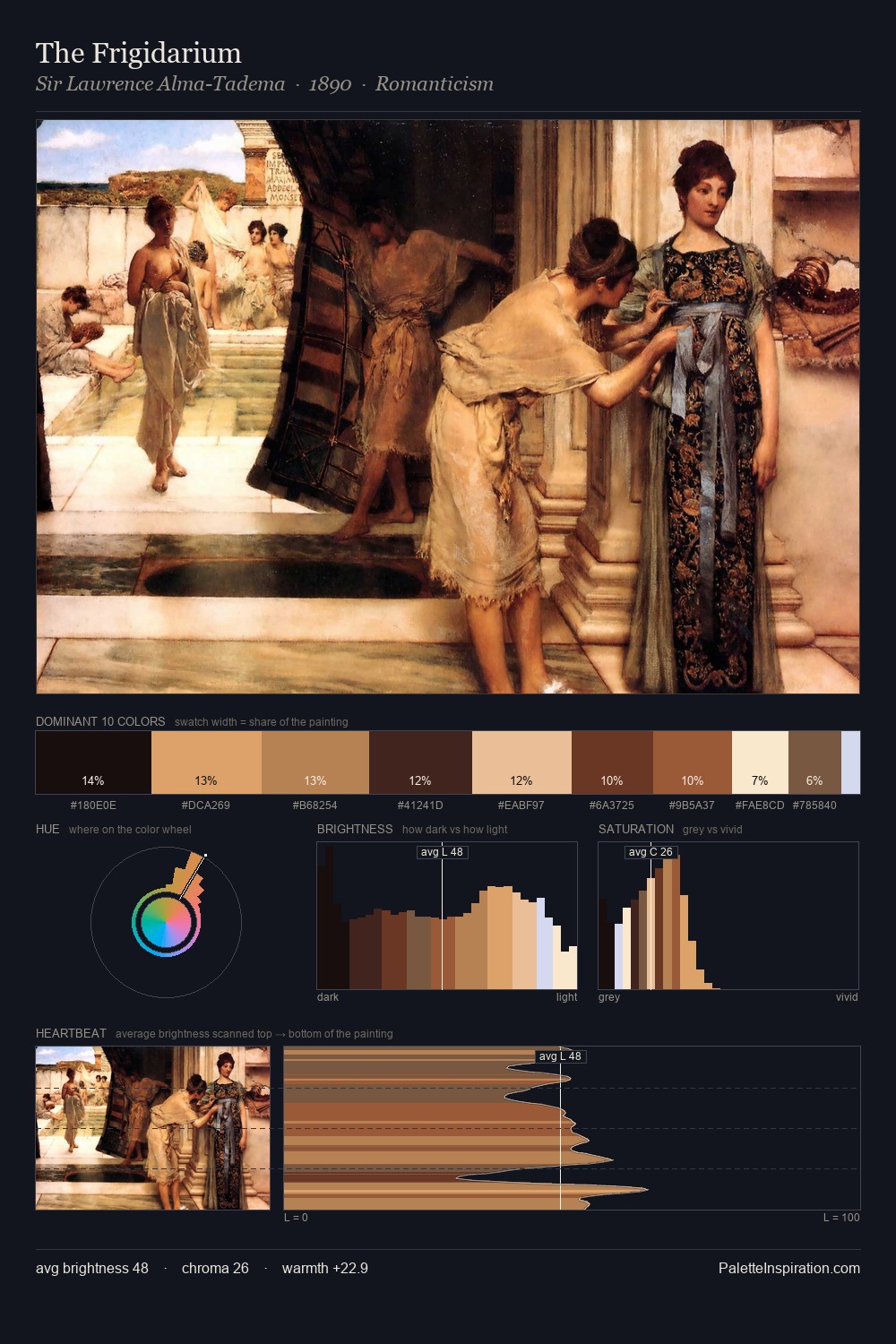The width and height of the screenshot is (896, 1344).
Task: Click 'how dark vs how light' caption
Action: tap(455, 830)
